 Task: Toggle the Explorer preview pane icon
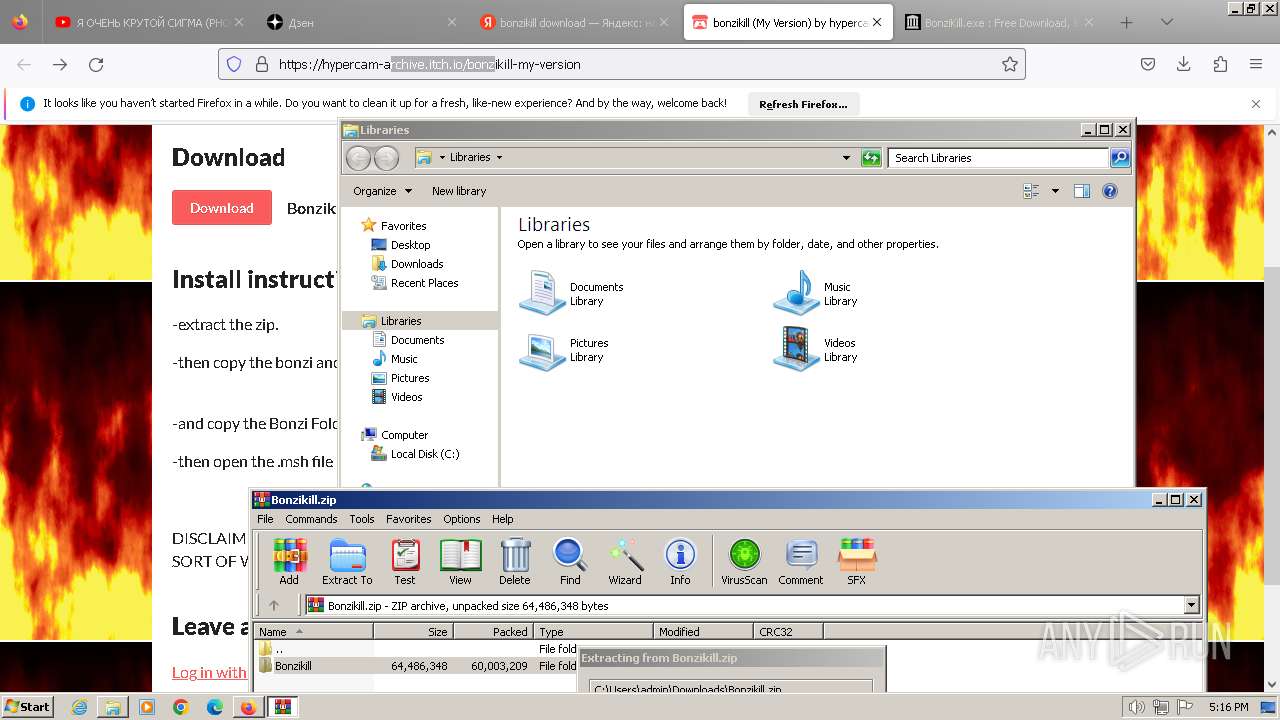(x=1081, y=191)
